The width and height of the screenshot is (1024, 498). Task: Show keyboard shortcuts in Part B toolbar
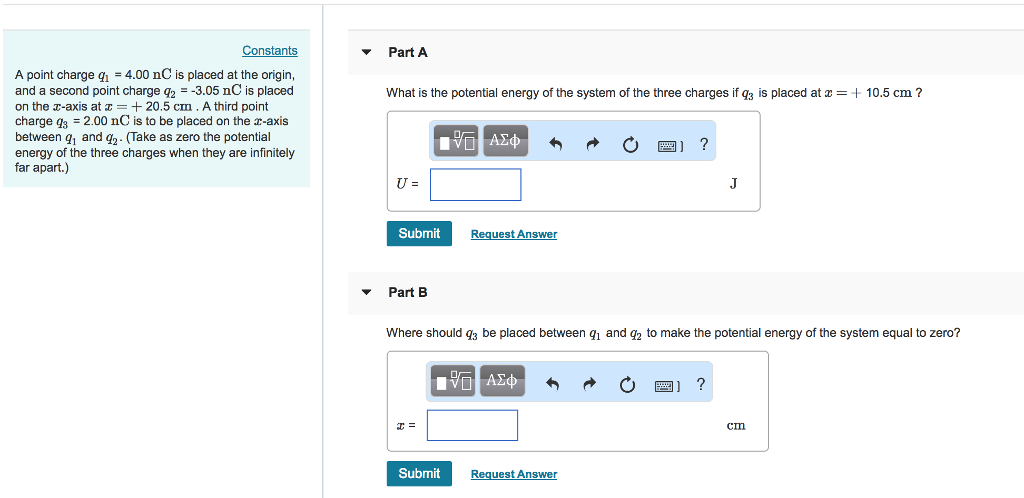(x=667, y=386)
